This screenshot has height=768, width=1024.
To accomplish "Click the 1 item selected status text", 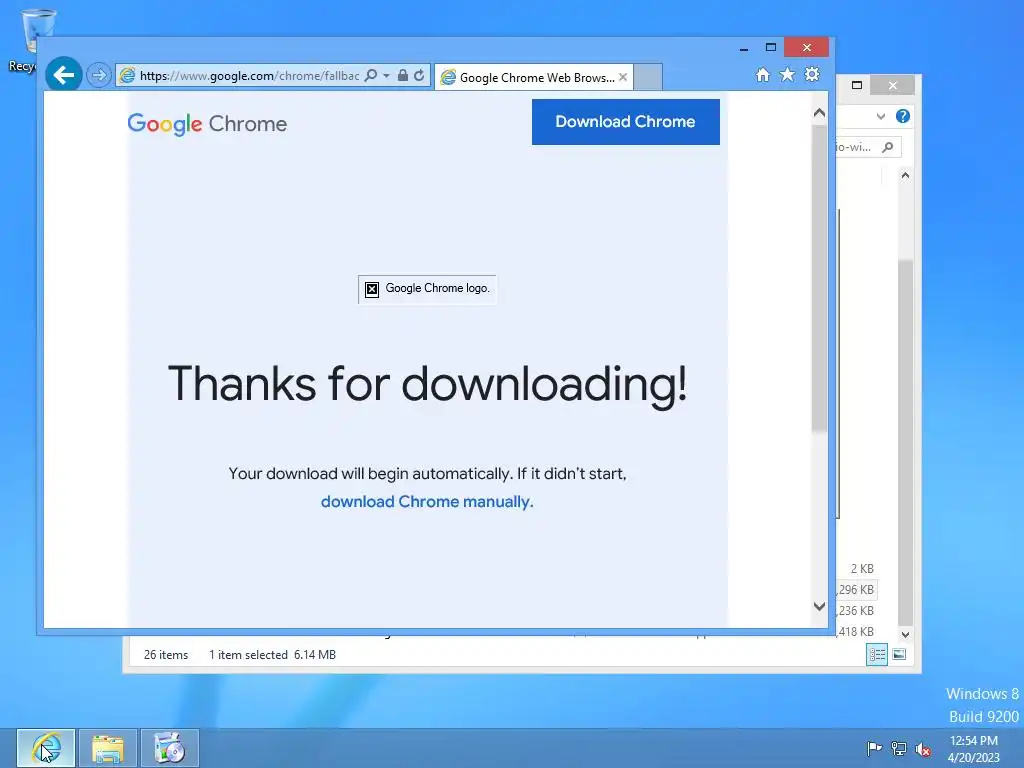I will click(248, 654).
